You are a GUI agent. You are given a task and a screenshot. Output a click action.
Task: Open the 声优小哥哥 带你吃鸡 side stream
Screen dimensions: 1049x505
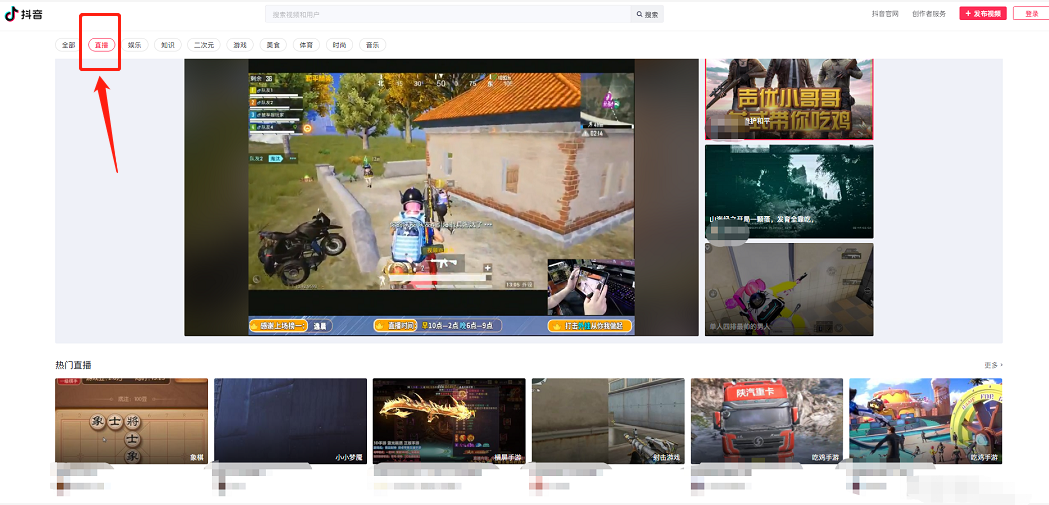click(x=789, y=99)
